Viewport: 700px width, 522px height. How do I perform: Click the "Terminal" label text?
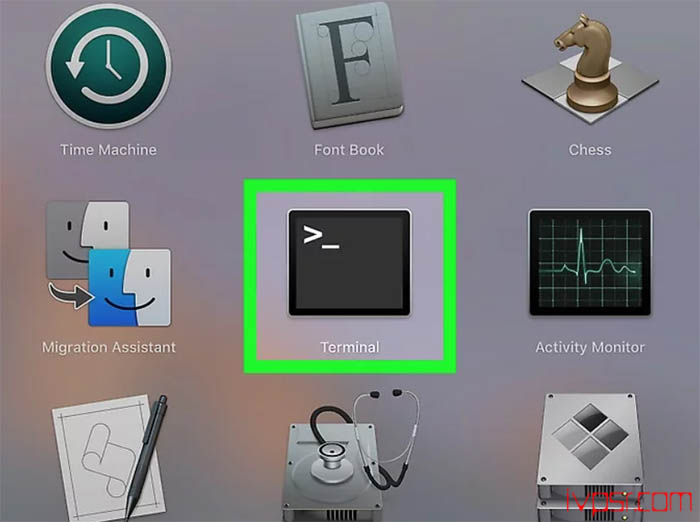tap(350, 347)
